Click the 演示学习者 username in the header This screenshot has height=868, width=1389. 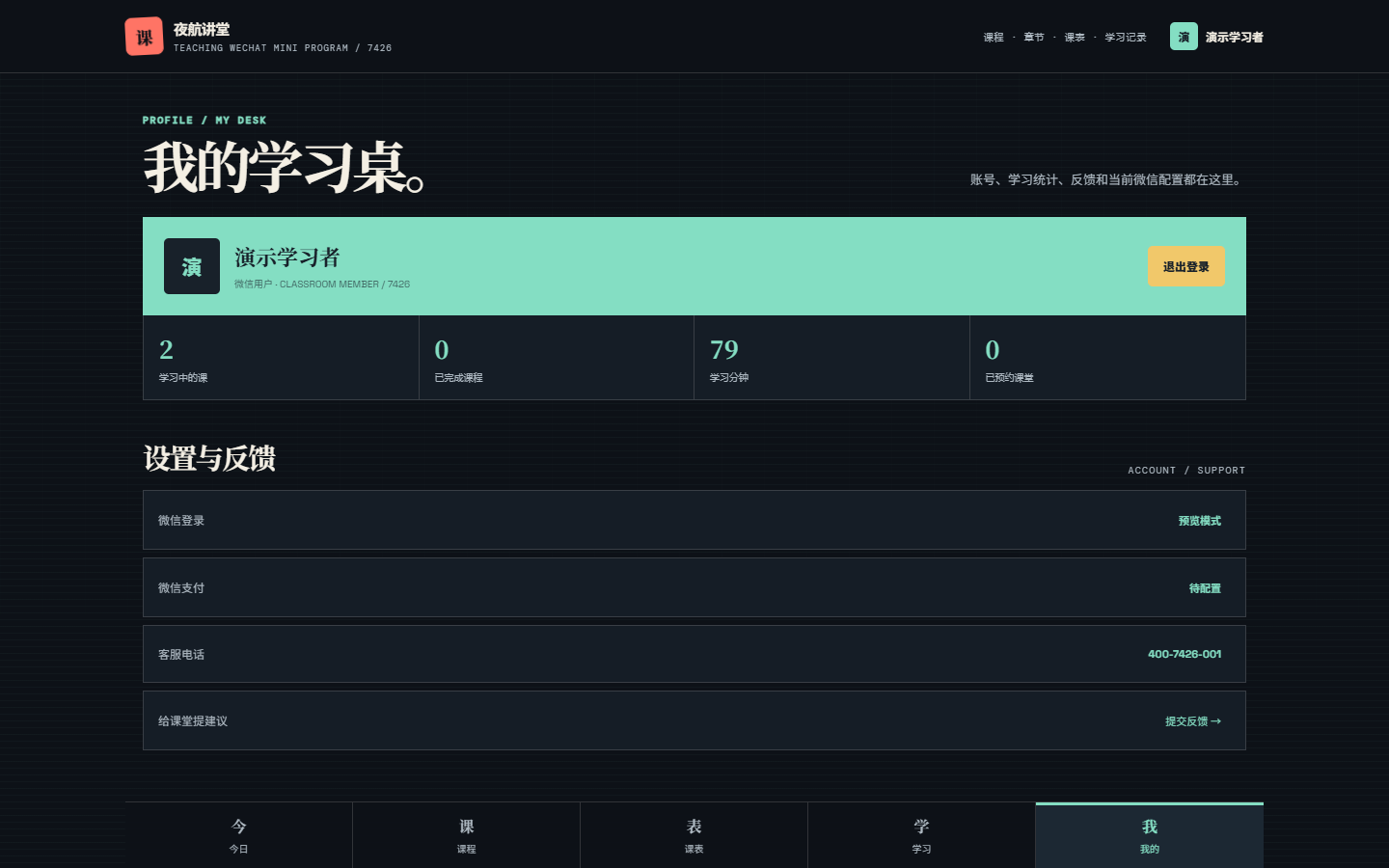[1234, 38]
